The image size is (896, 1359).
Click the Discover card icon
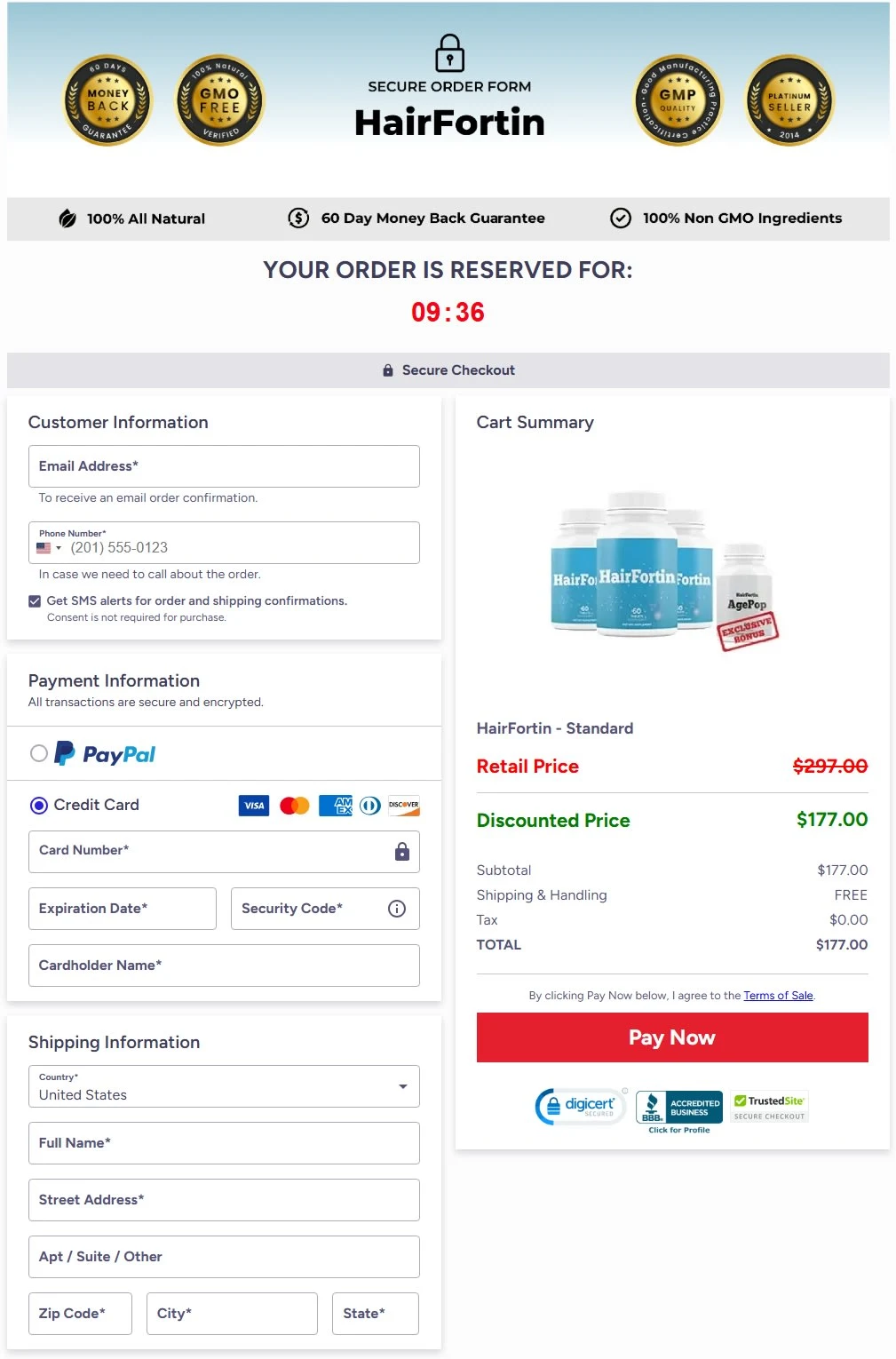tap(404, 806)
